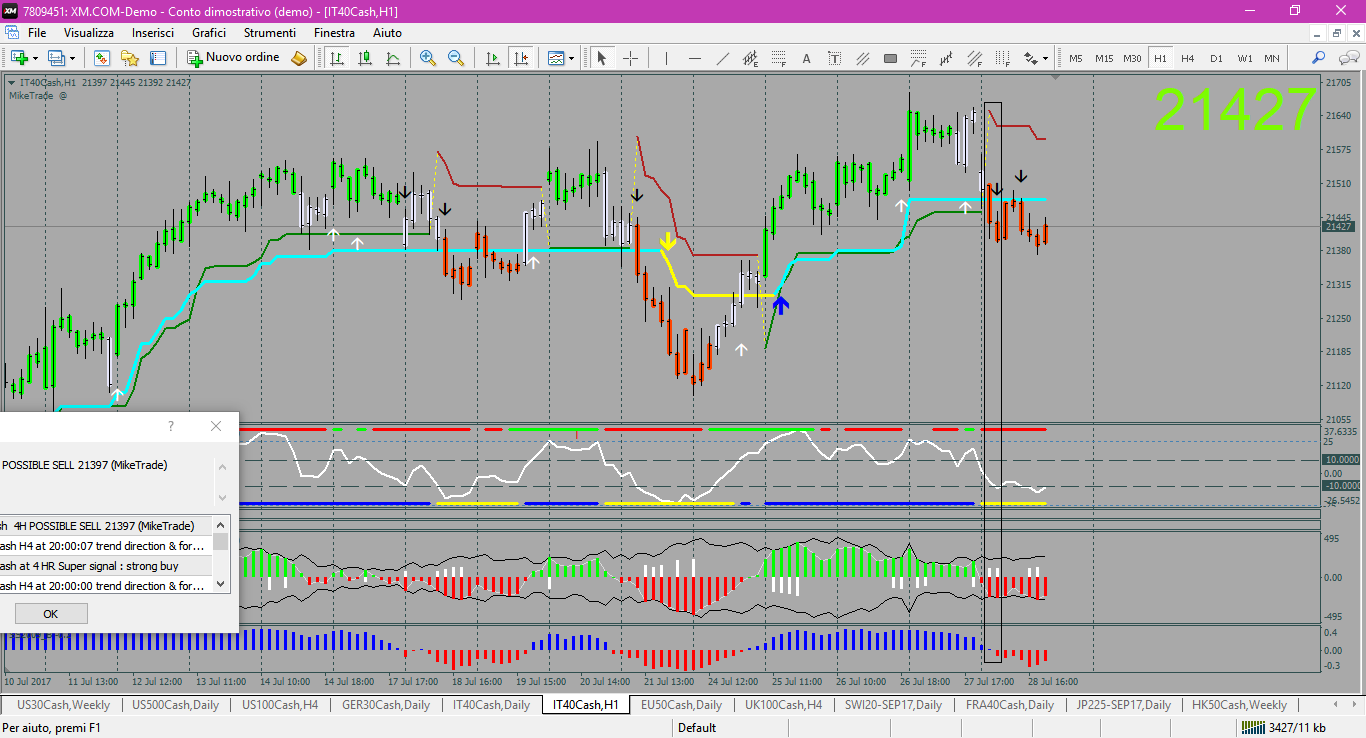
Task: Open the chat community icon
Action: point(1347,58)
